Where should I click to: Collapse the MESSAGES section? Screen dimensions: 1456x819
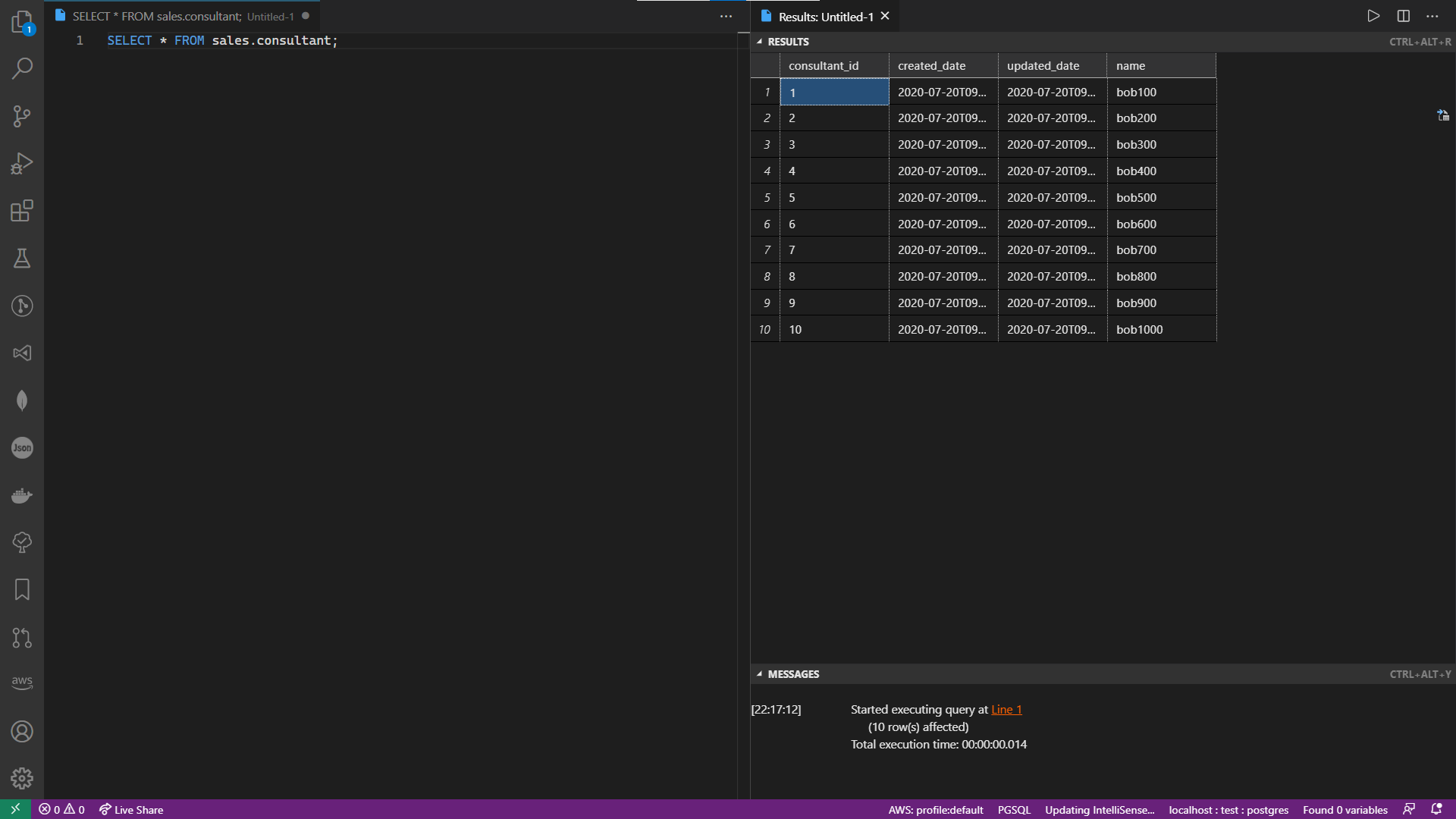(761, 673)
